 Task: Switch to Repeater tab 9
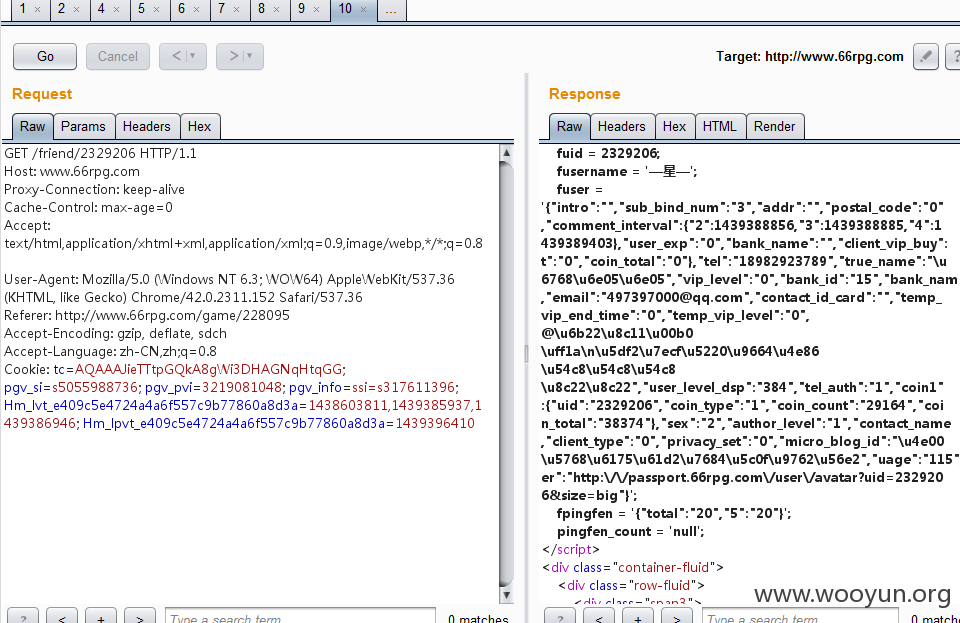[301, 9]
